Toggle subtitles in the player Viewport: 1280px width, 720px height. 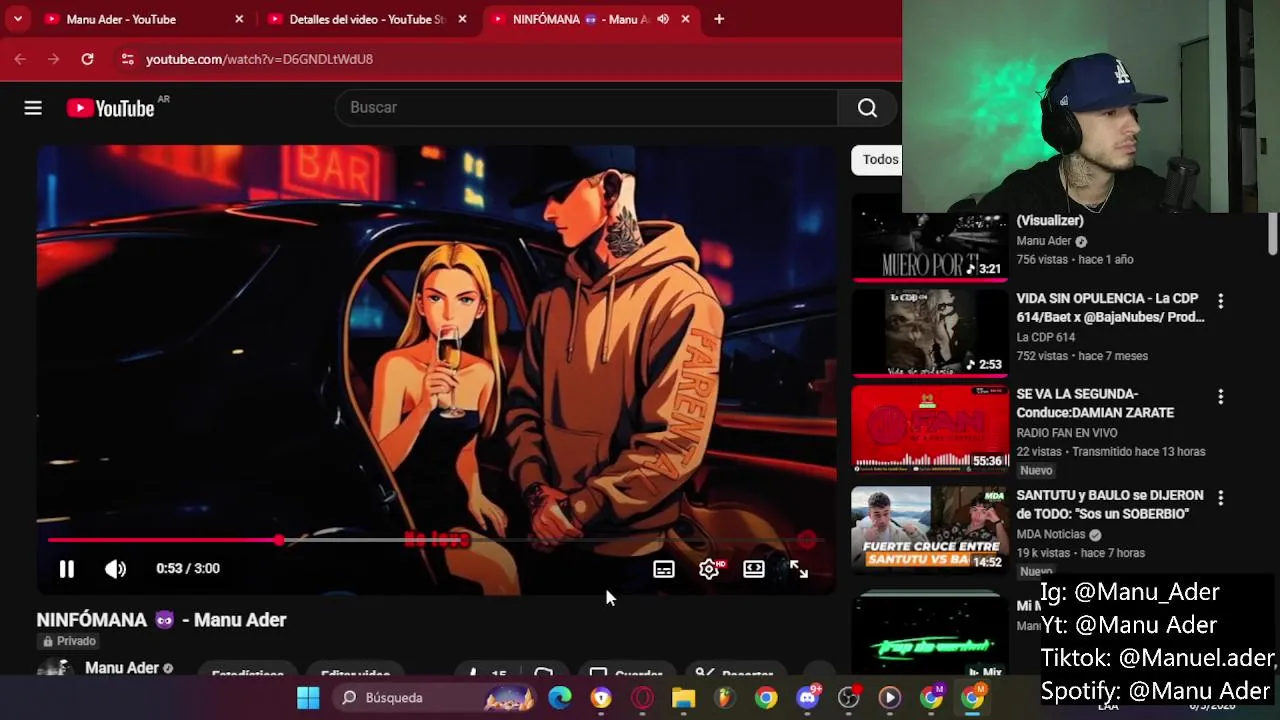[x=664, y=569]
